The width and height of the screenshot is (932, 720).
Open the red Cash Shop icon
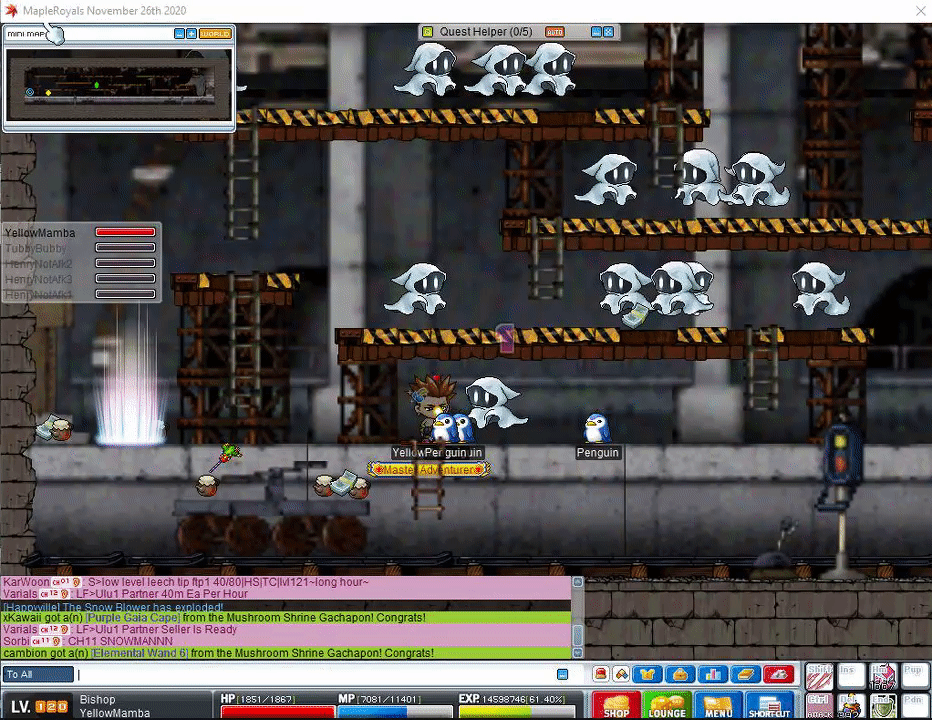click(x=600, y=674)
